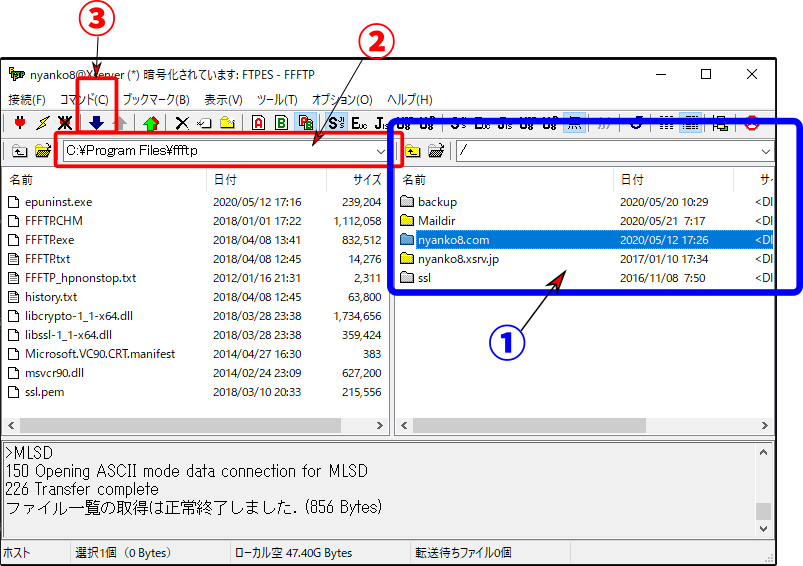Sort local files by 名前 column
Image resolution: width=803 pixels, height=566 pixels.
(x=105, y=180)
